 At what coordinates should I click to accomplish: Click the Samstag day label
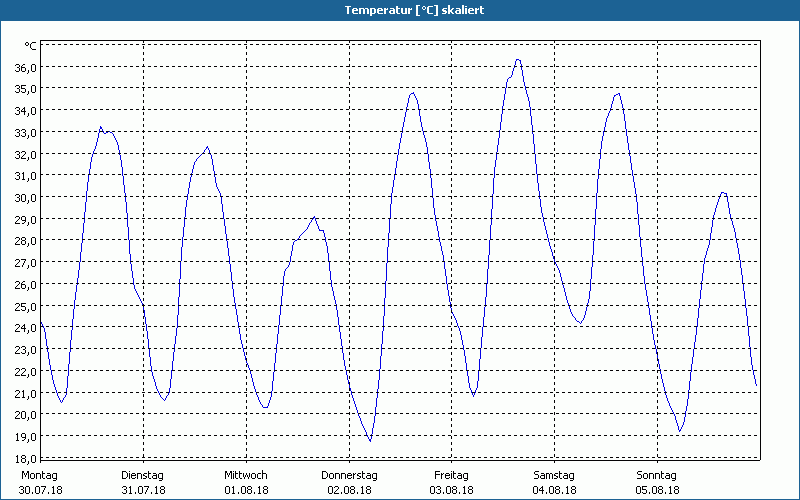[x=553, y=475]
